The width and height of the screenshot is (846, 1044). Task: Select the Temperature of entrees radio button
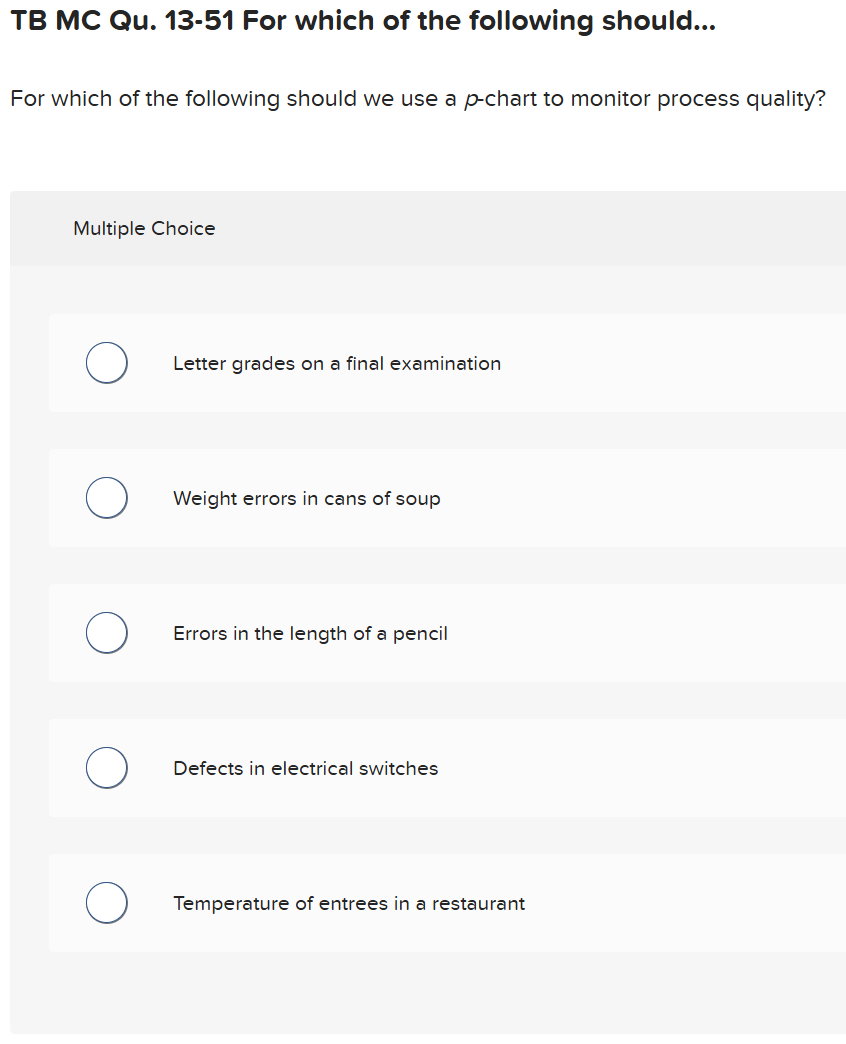(106, 903)
